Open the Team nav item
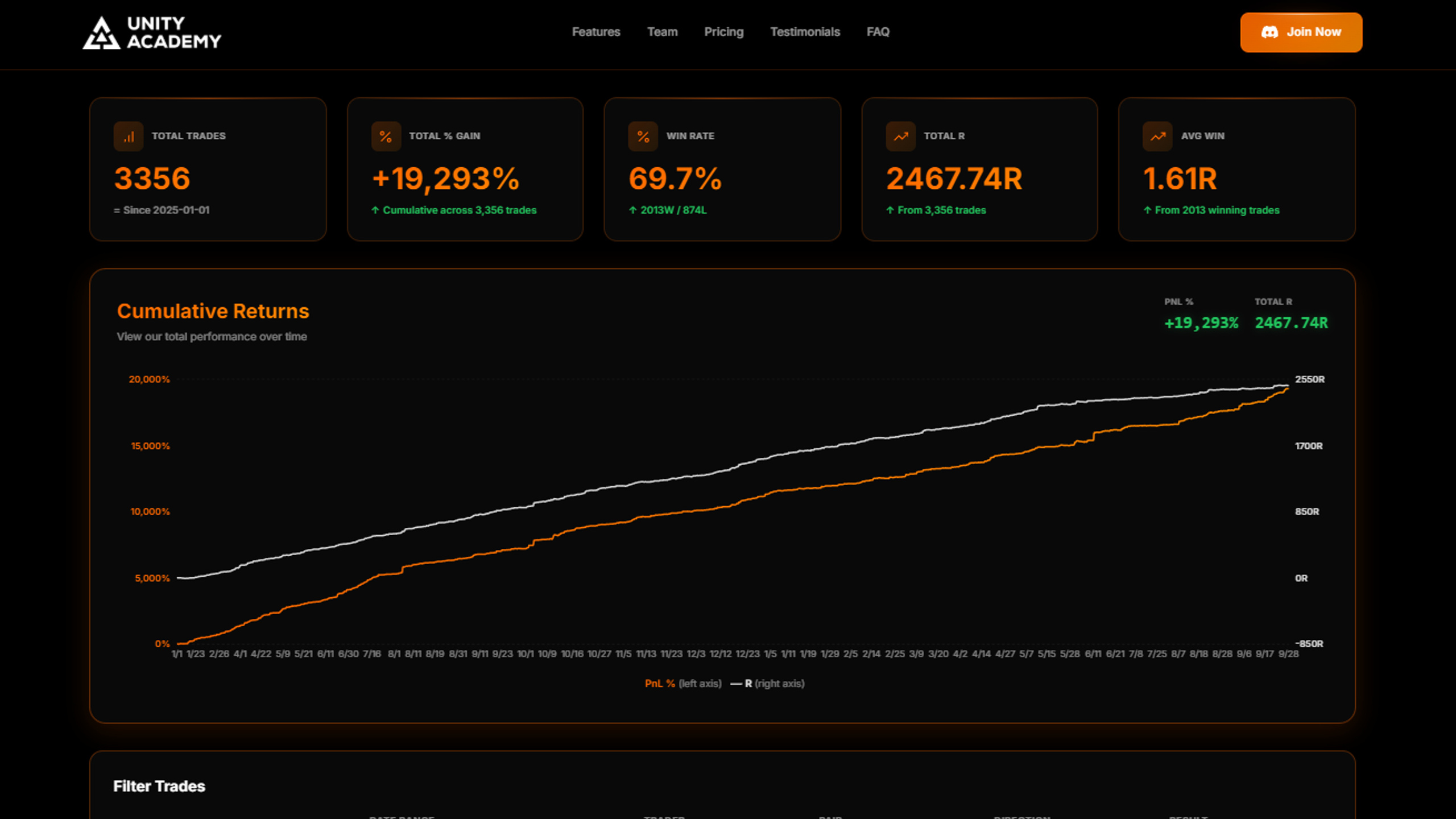The height and width of the screenshot is (819, 1456). [x=663, y=32]
